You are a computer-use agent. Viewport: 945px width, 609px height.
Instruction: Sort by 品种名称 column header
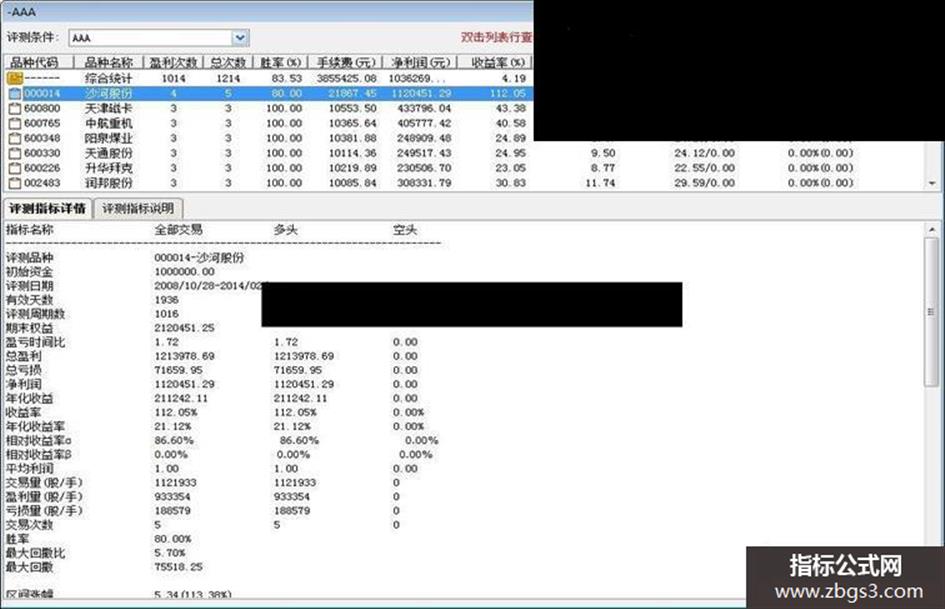click(108, 62)
